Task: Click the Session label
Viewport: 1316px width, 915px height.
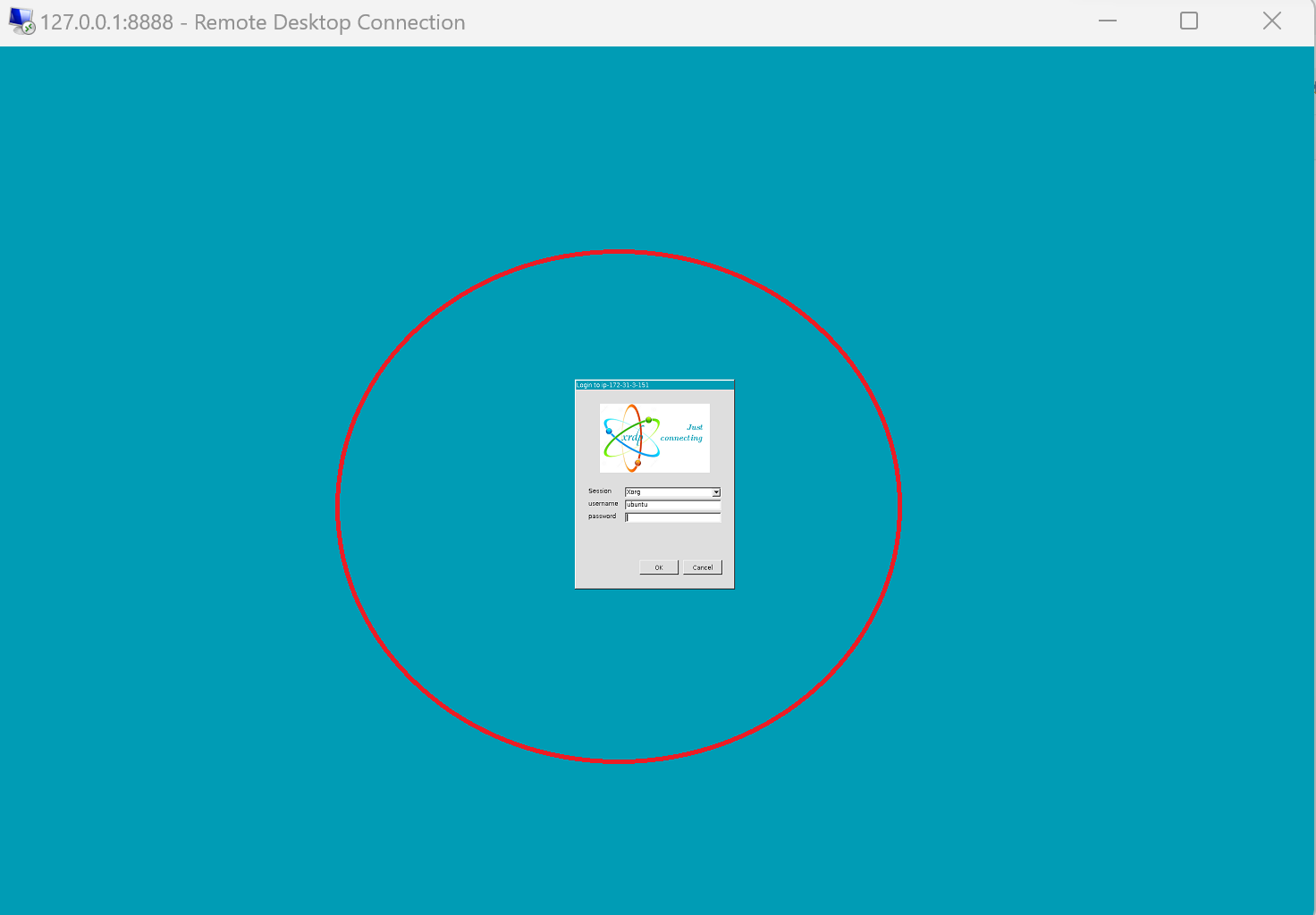Action: coord(600,491)
